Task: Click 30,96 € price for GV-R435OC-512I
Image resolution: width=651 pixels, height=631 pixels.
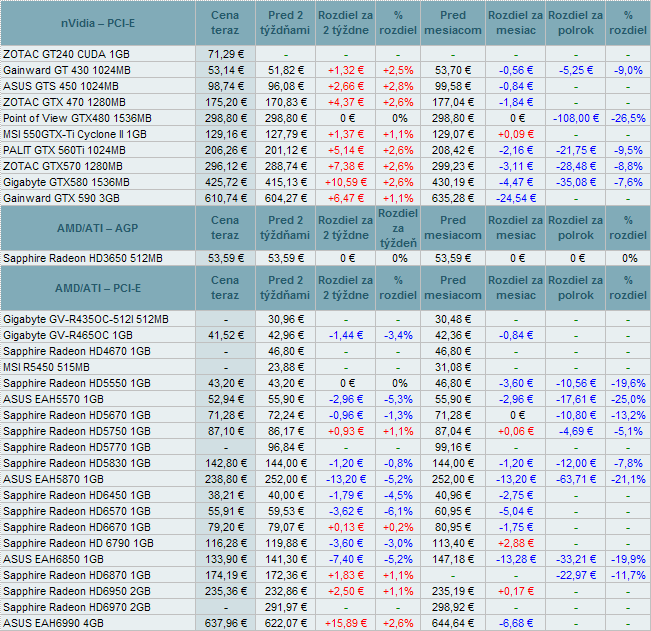Action: [286, 319]
